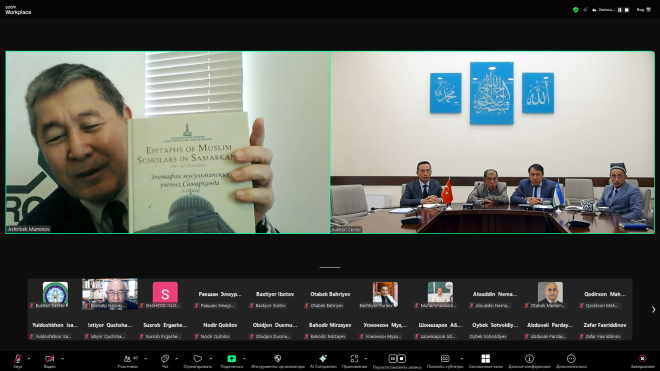Image resolution: width=660 pixels, height=371 pixels.
Task: Open the View menu at top right
Action: point(644,10)
